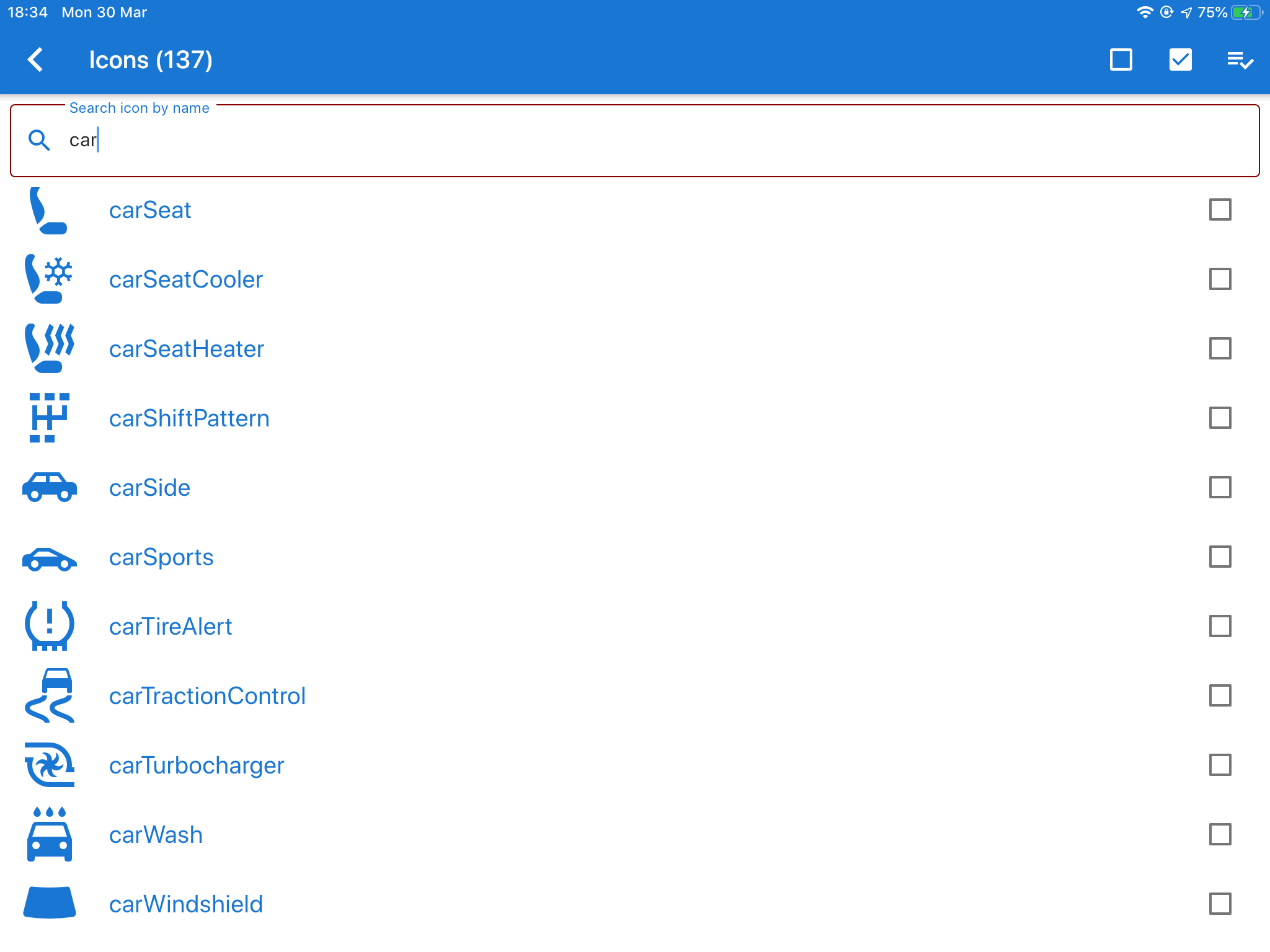Check the carSeat checkbox

[1220, 209]
